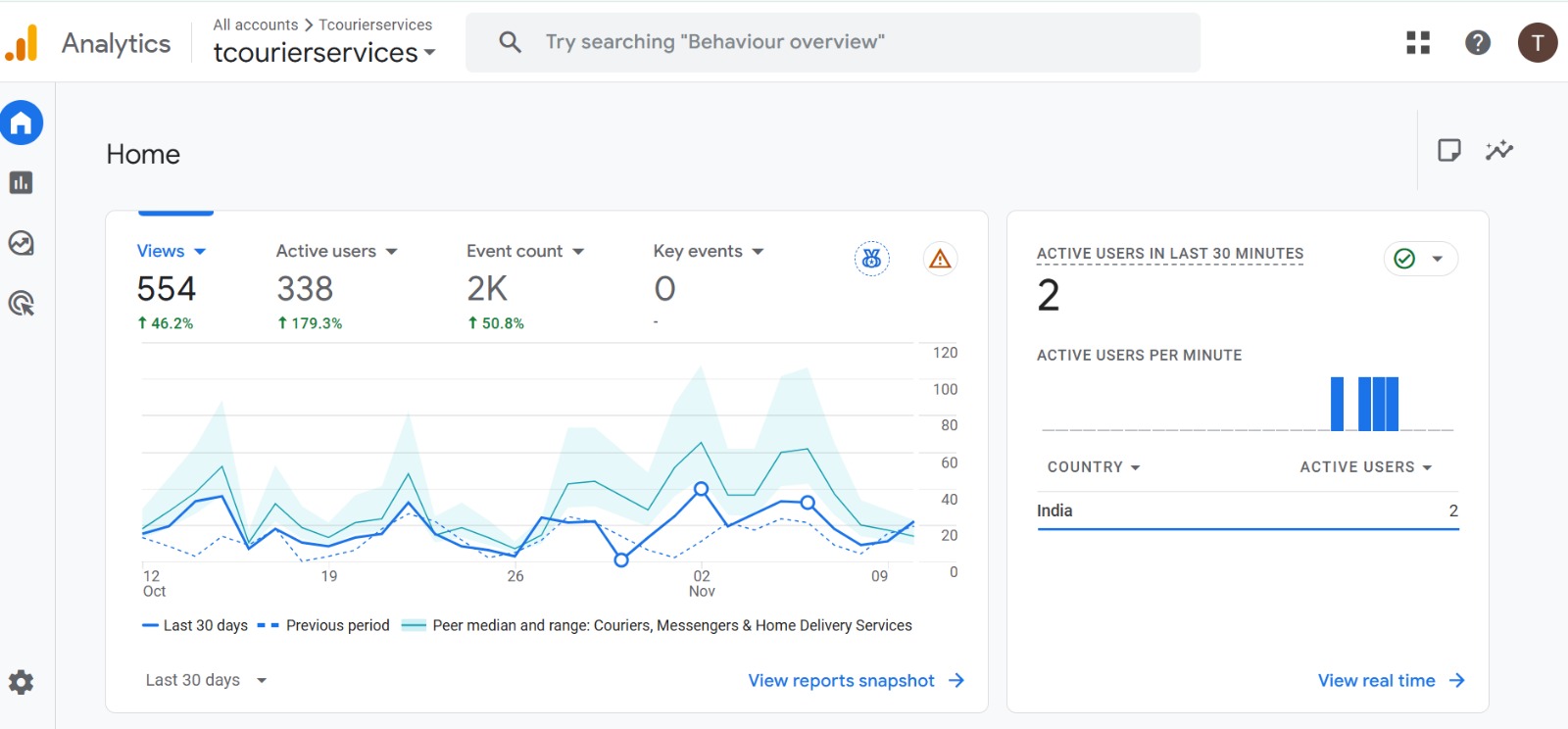Screen dimensions: 1568x729
Task: Click the benchmarking medal icon
Action: [871, 259]
